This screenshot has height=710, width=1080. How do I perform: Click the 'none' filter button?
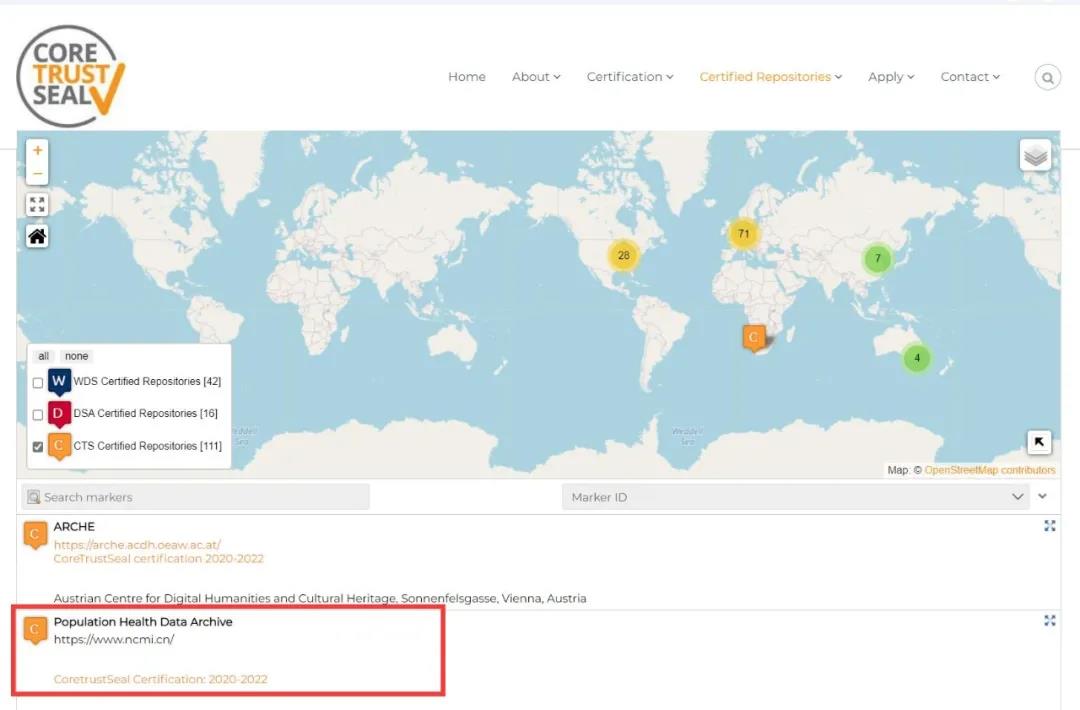[x=76, y=356]
